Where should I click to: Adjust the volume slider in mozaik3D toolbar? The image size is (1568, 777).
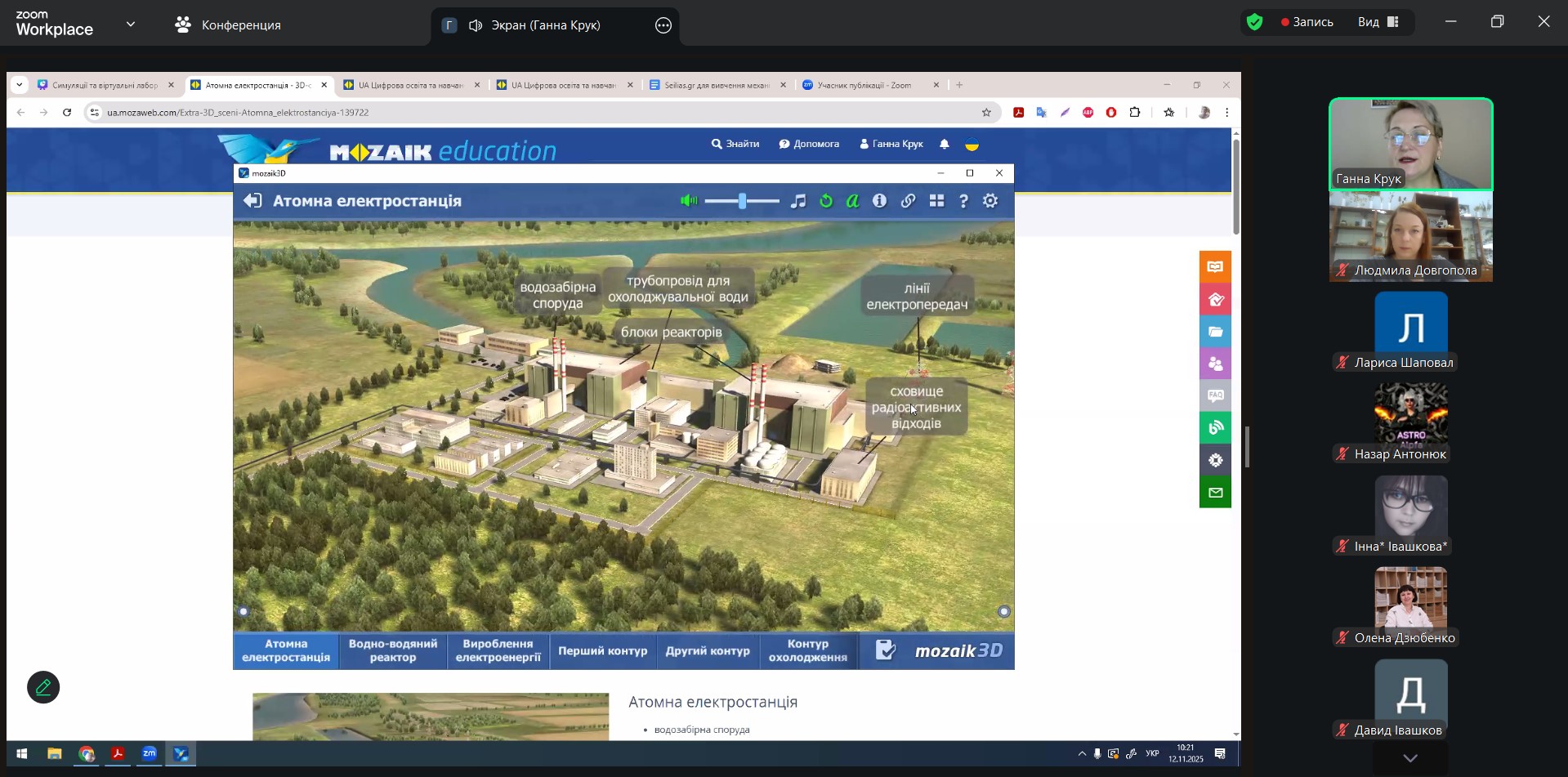pyautogui.click(x=742, y=201)
